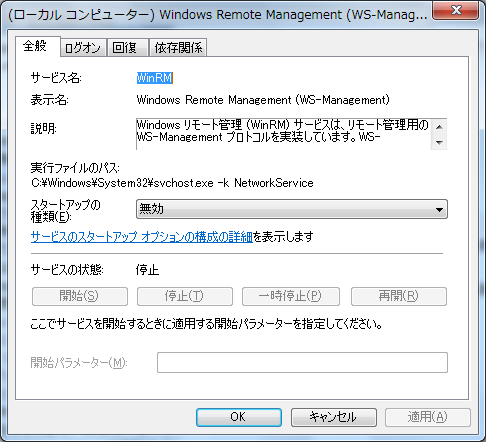The width and height of the screenshot is (486, 442).
Task: Open the 回復 tab
Action: point(127,48)
